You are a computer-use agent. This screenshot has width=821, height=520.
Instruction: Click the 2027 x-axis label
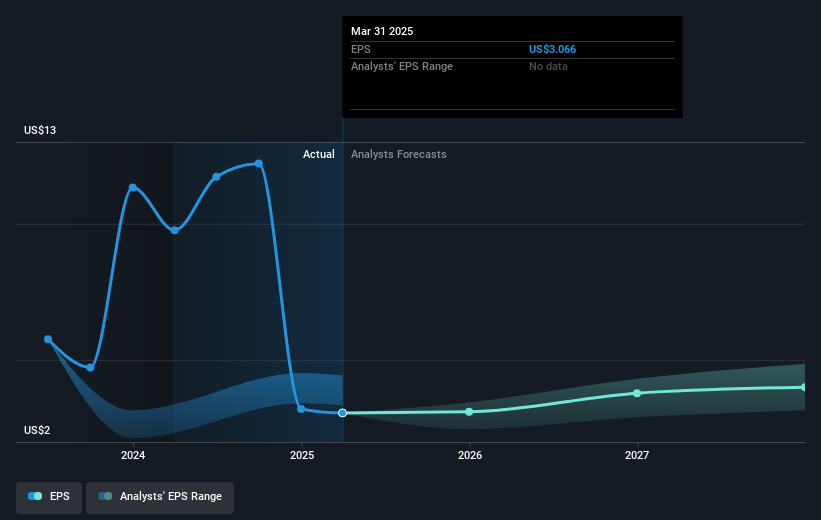637,455
